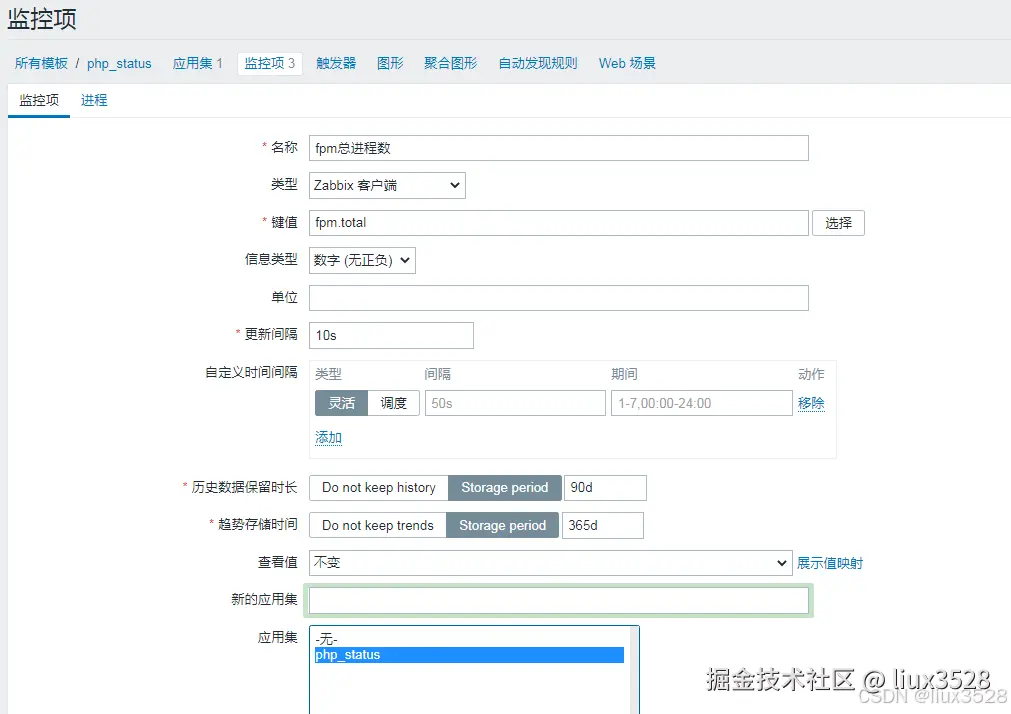1011x714 pixels.
Task: Click the trends period field showing 365d
Action: (602, 526)
